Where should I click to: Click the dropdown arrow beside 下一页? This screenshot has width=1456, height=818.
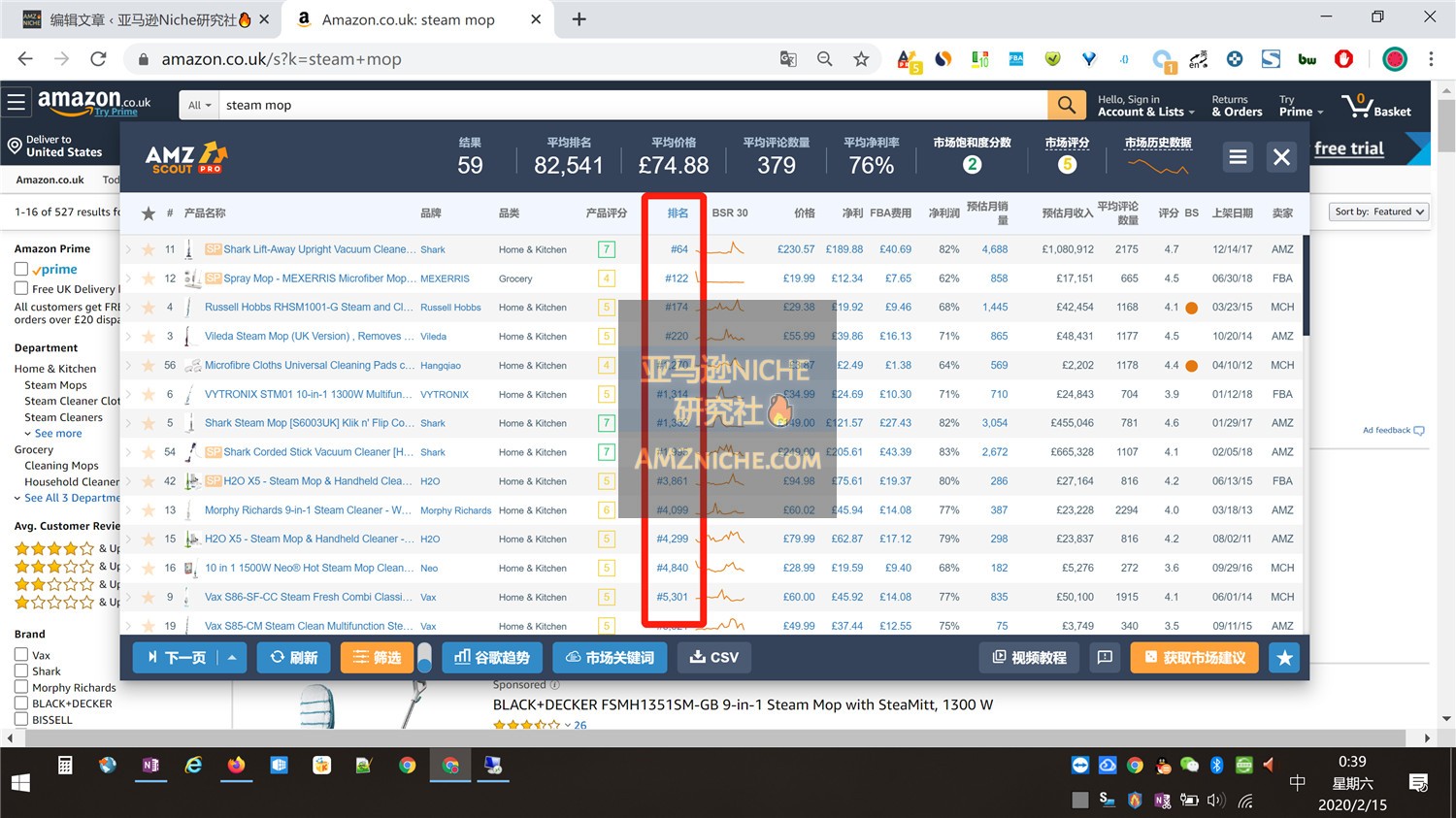[232, 658]
